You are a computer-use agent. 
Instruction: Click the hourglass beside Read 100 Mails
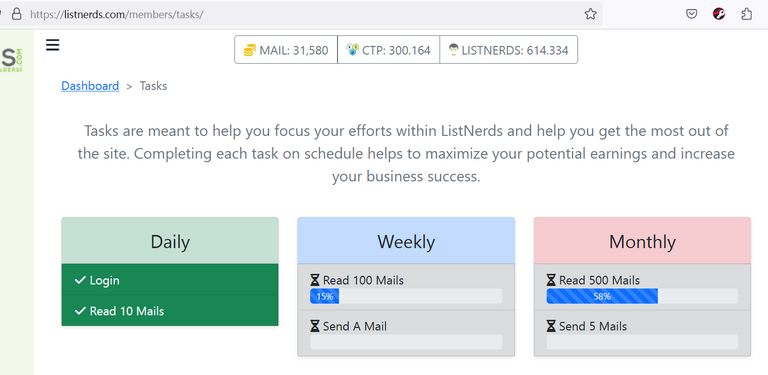pyautogui.click(x=315, y=281)
